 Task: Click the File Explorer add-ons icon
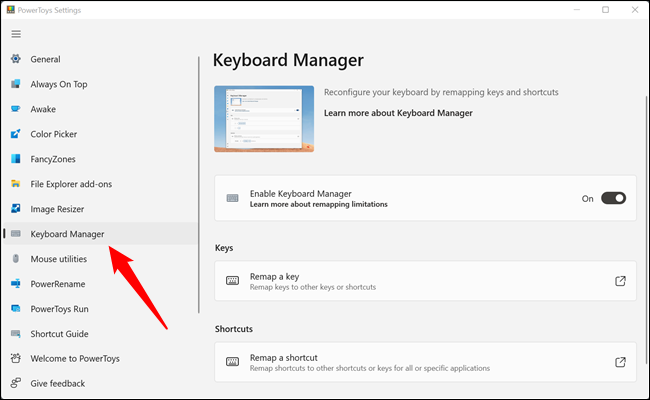(x=16, y=184)
